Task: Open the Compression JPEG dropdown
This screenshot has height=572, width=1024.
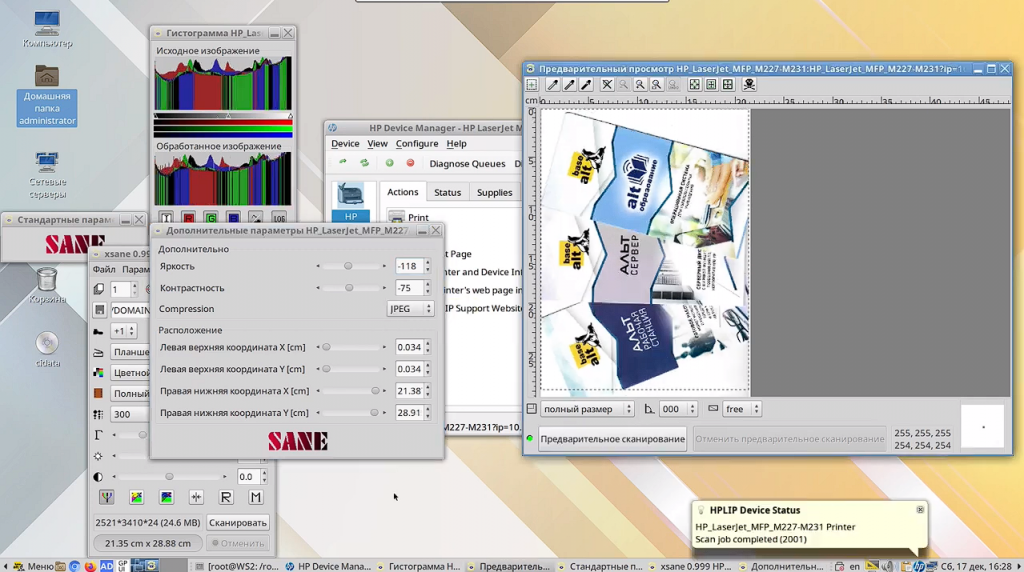Action: (x=410, y=309)
